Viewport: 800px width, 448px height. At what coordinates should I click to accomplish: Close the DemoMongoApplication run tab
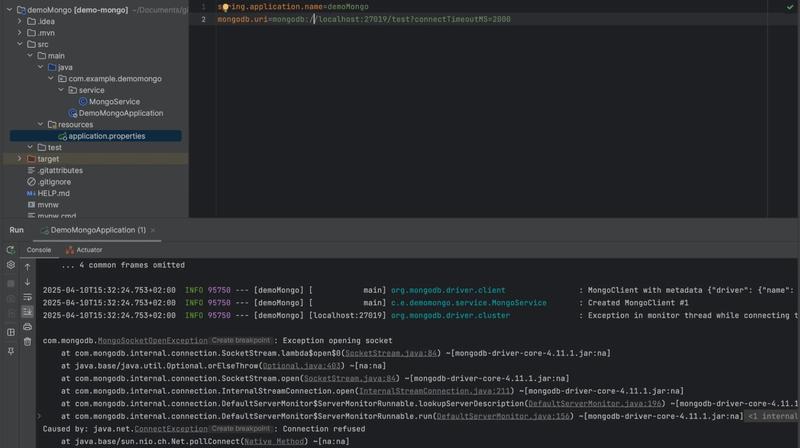(x=154, y=230)
